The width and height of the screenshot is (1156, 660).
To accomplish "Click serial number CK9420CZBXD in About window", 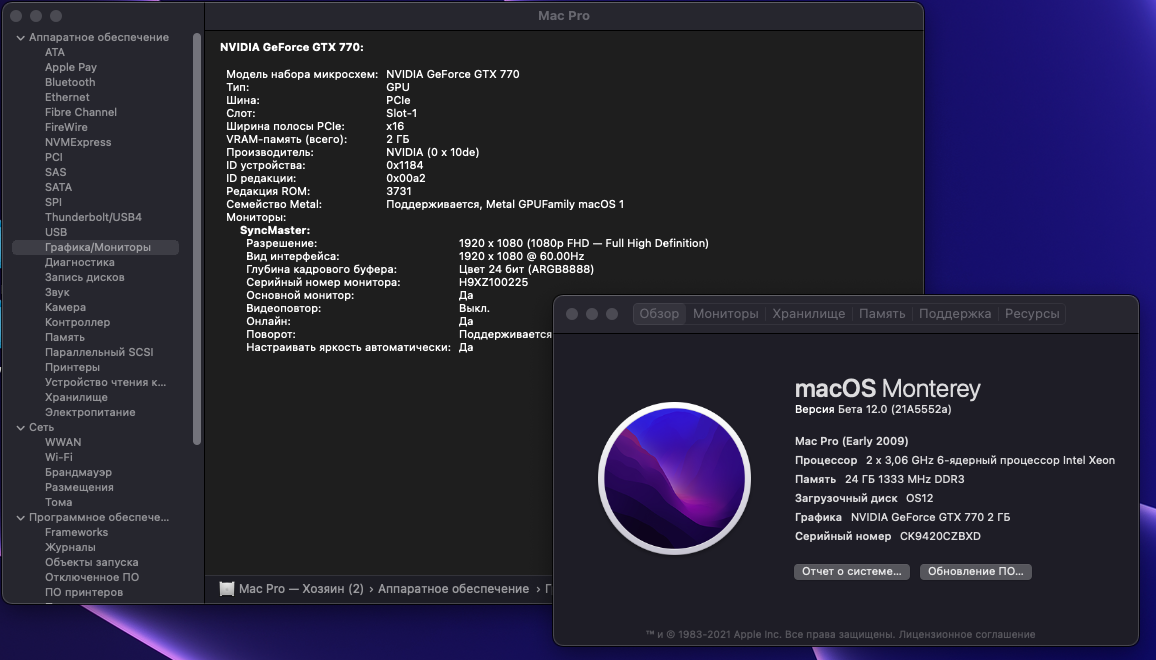I will (940, 536).
